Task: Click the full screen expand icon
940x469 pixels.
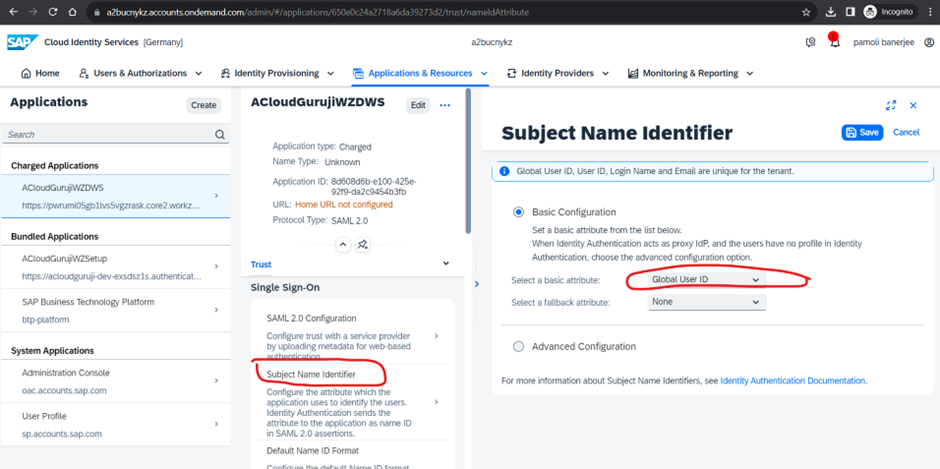Action: (891, 105)
